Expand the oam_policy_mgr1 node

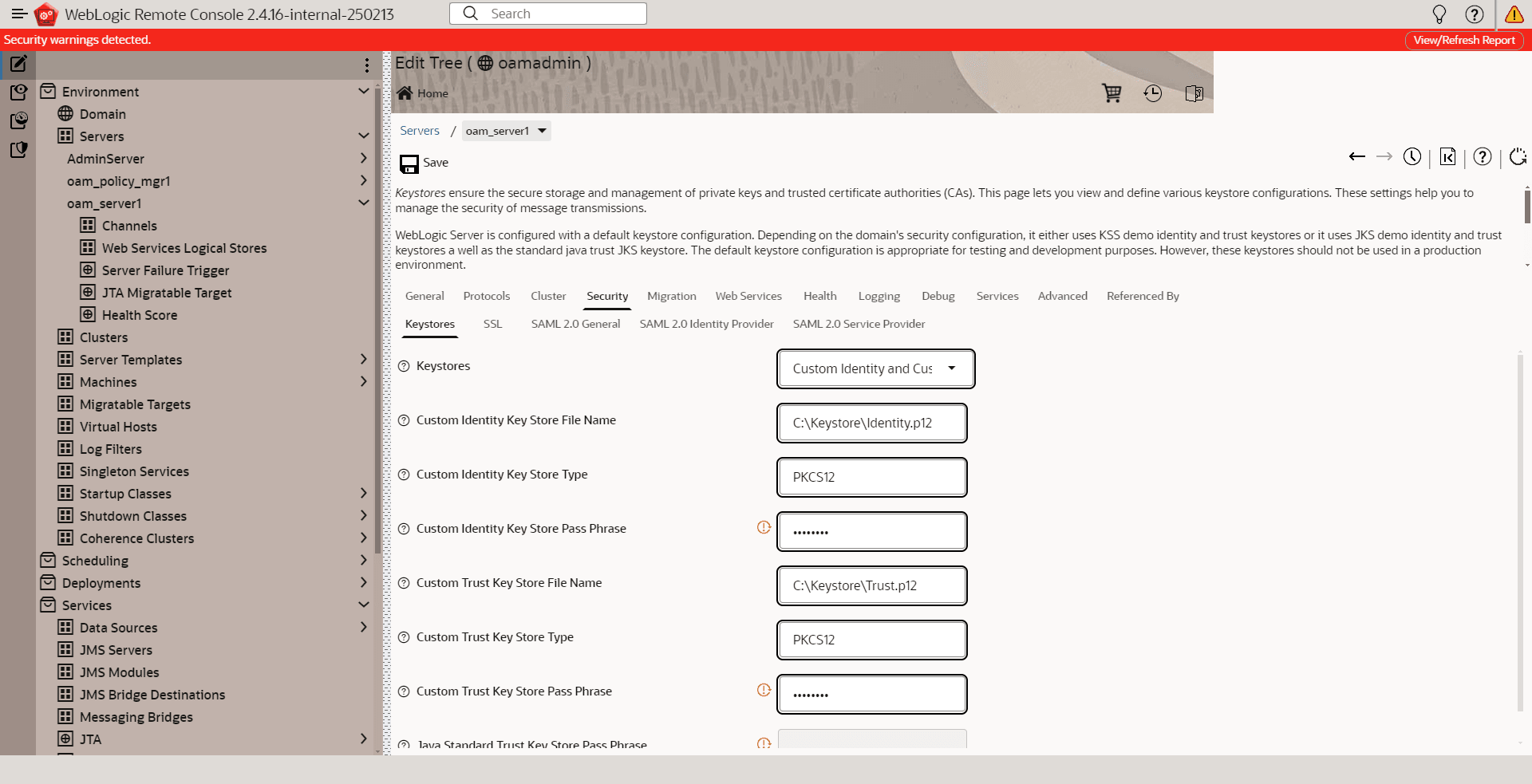click(364, 180)
